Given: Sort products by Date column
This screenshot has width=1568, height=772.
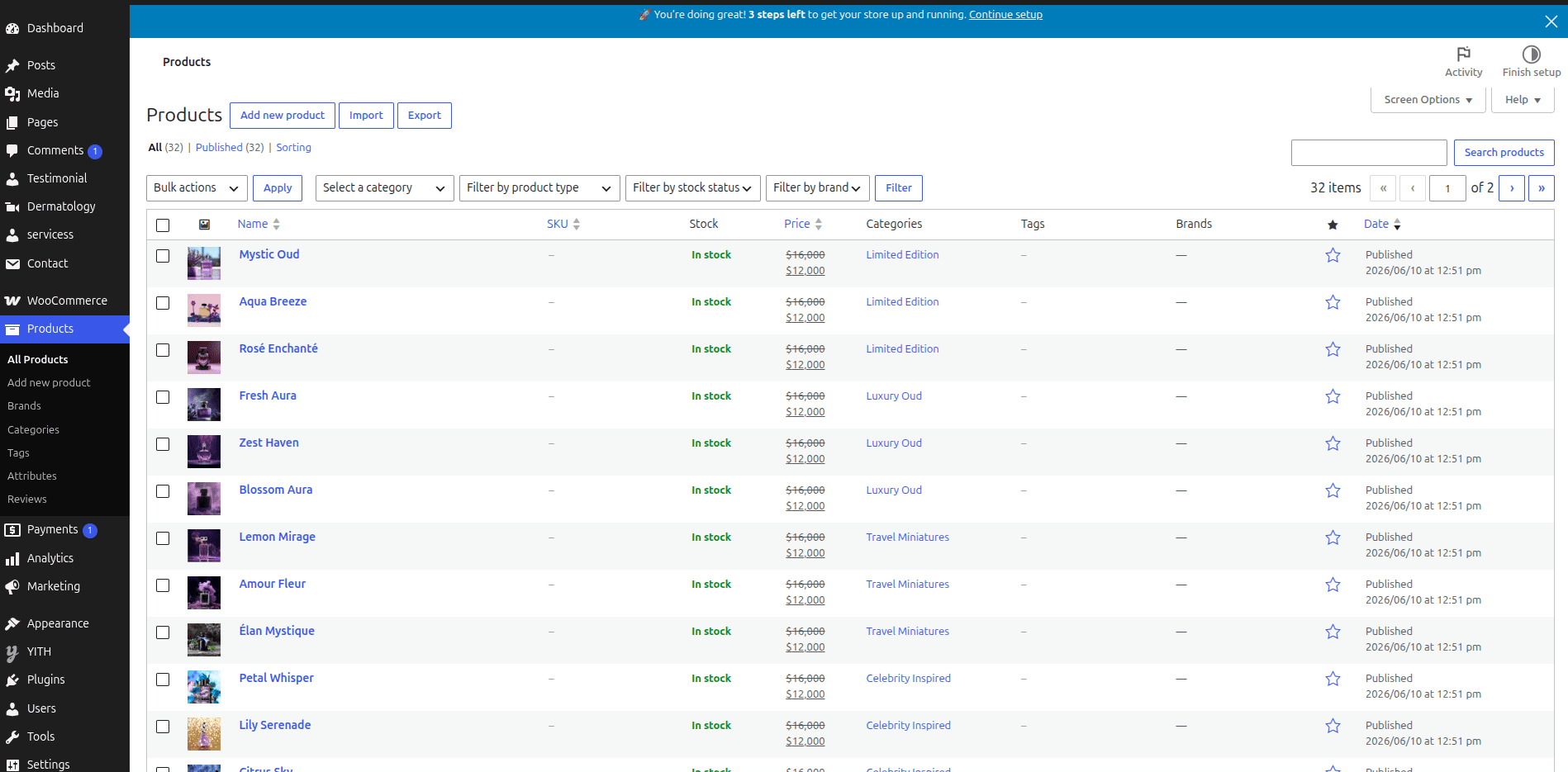Looking at the screenshot, I should tap(1382, 224).
